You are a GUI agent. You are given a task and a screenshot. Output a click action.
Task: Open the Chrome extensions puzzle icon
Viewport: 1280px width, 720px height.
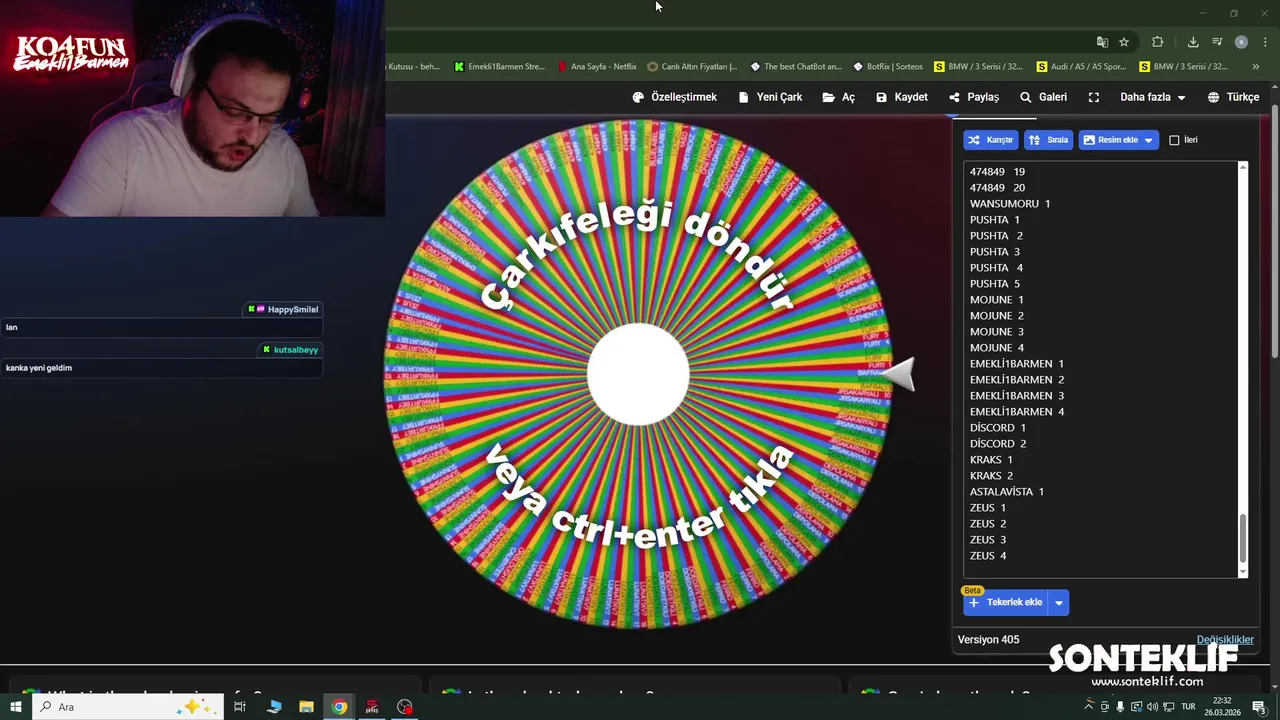coord(1157,42)
